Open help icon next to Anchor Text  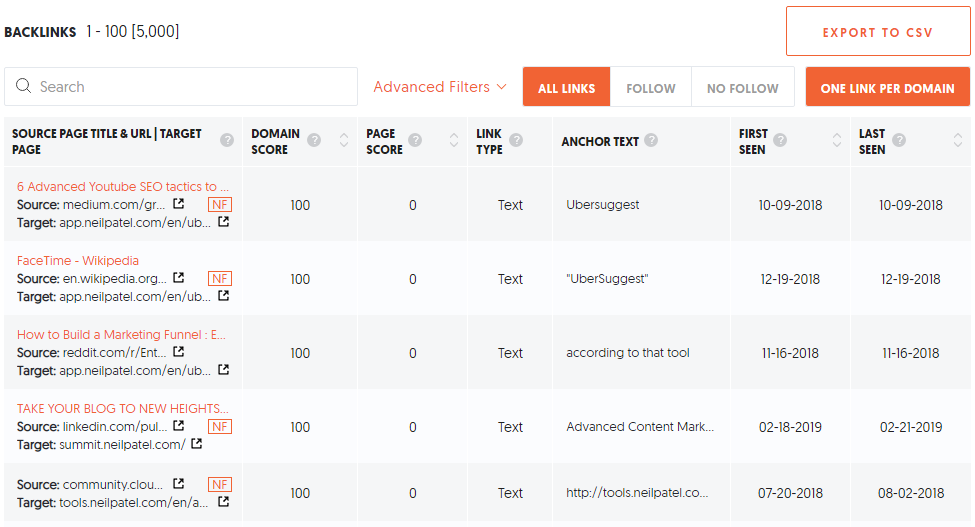click(651, 140)
